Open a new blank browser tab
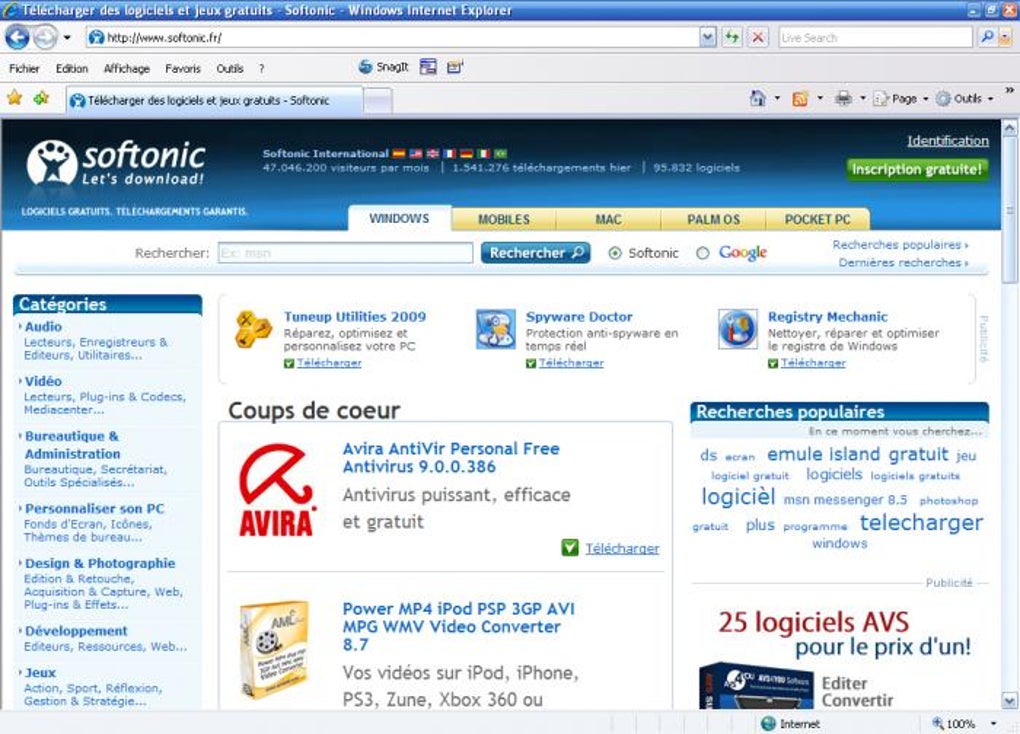The width and height of the screenshot is (1020, 734). pos(377,101)
